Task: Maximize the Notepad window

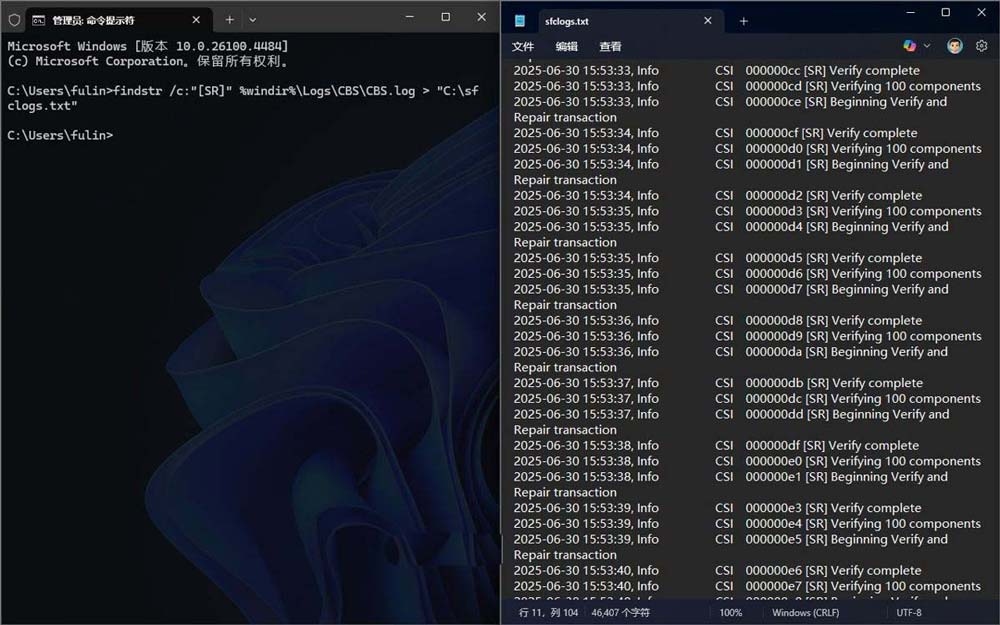Action: [946, 12]
